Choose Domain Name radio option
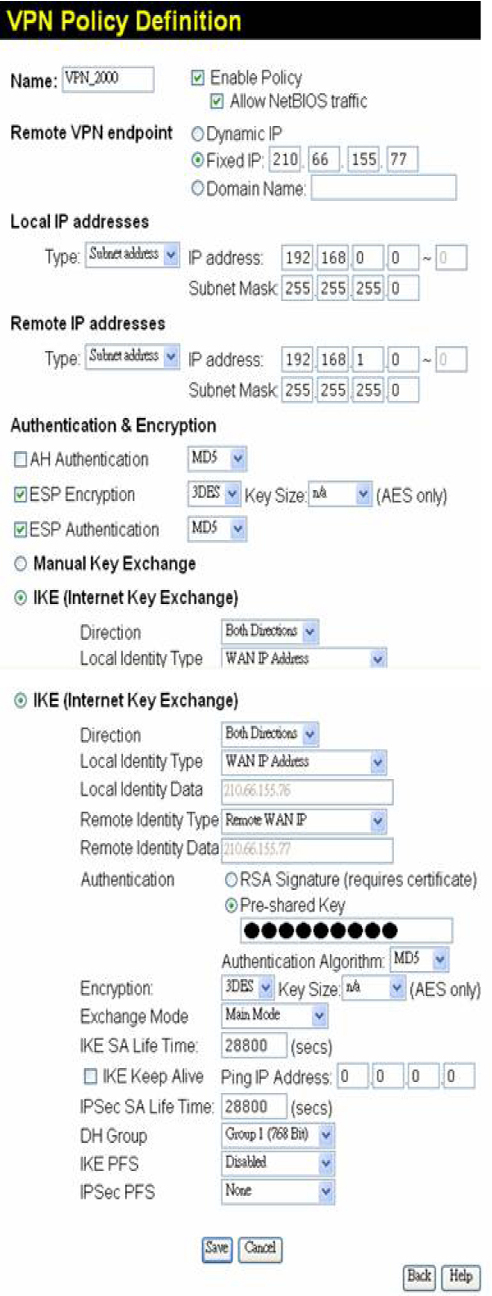Image resolution: width=492 pixels, height=1296 pixels. [x=197, y=187]
